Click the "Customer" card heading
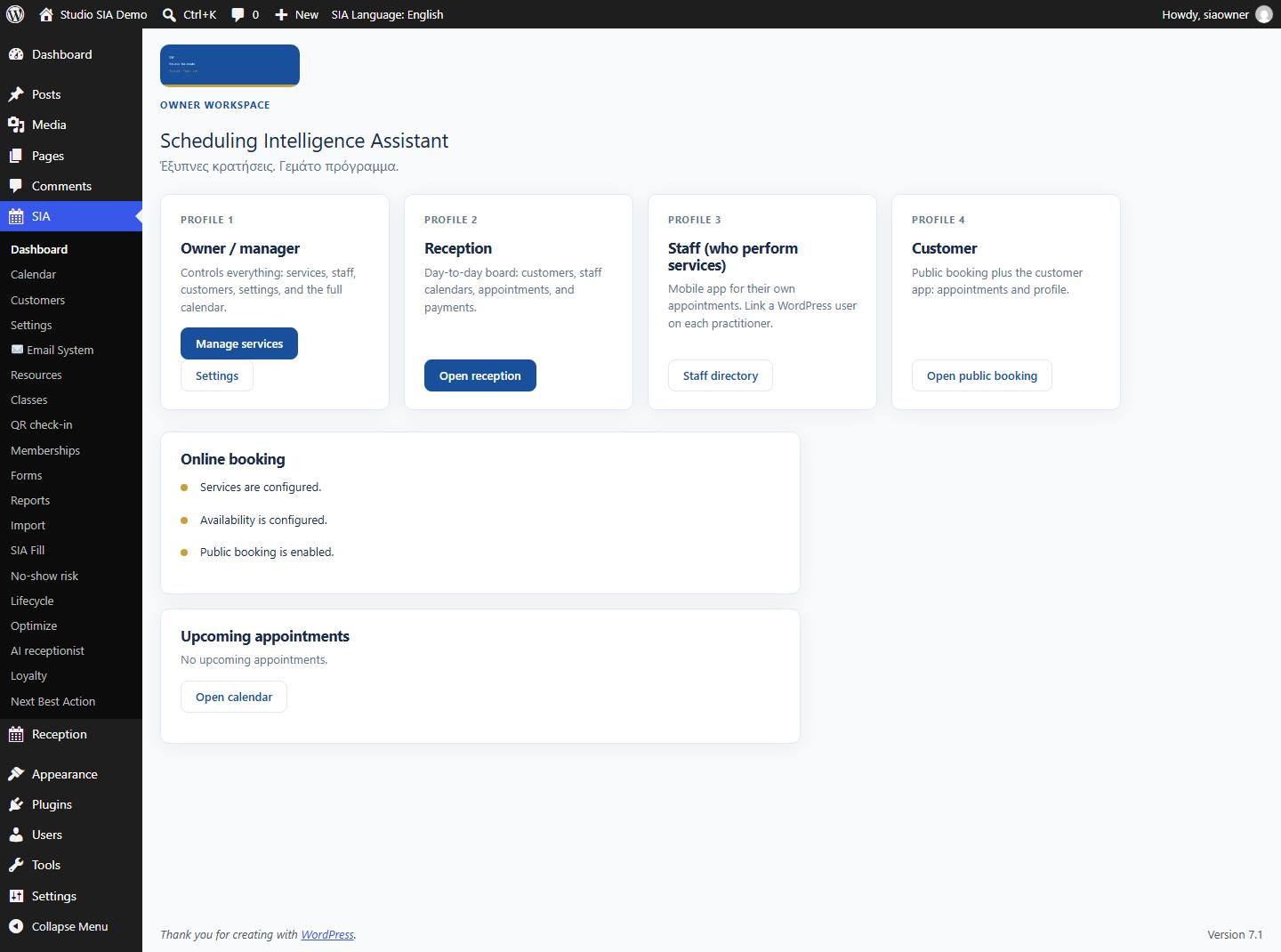 pos(945,248)
